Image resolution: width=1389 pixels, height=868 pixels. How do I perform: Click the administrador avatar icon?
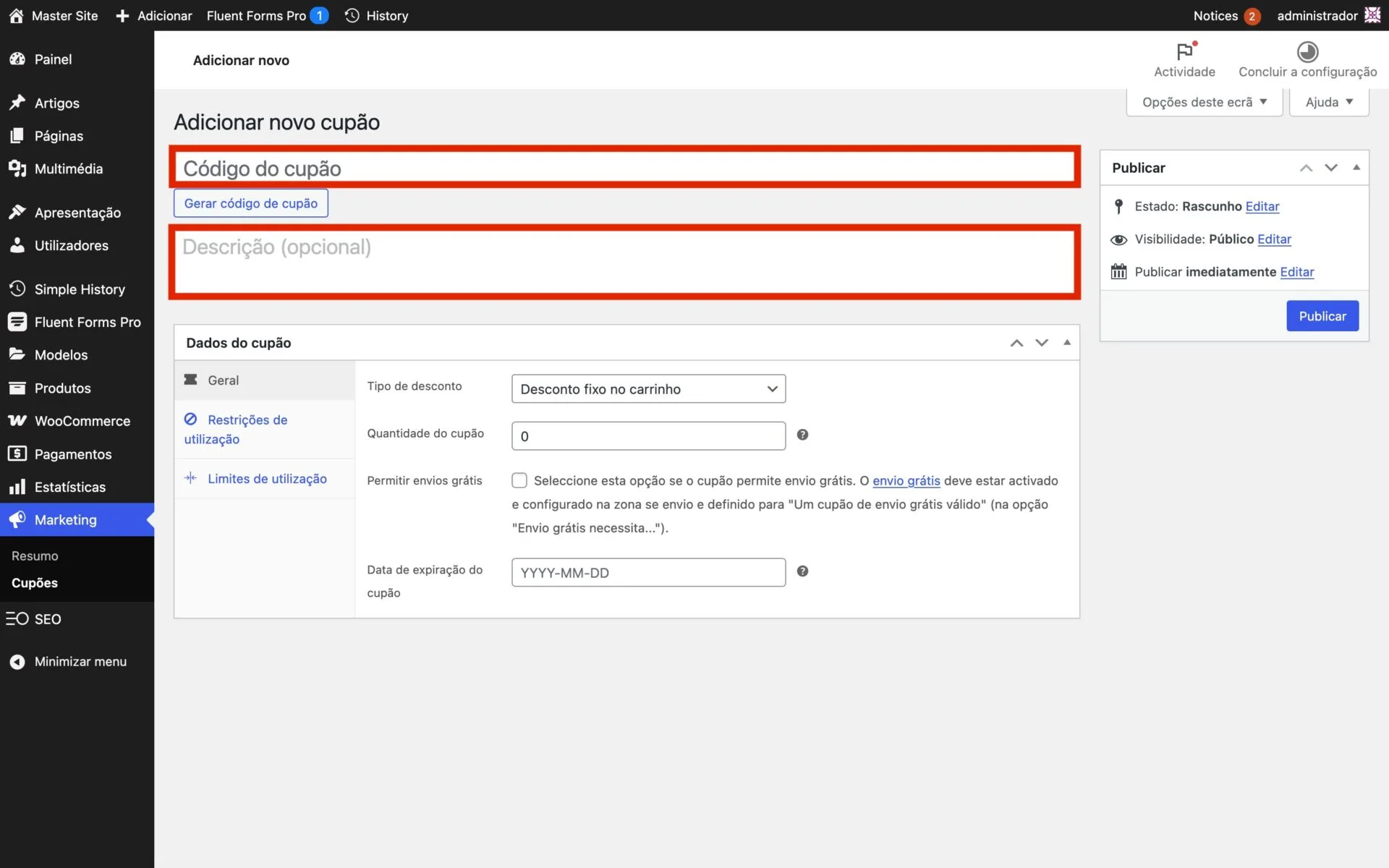[x=1372, y=15]
